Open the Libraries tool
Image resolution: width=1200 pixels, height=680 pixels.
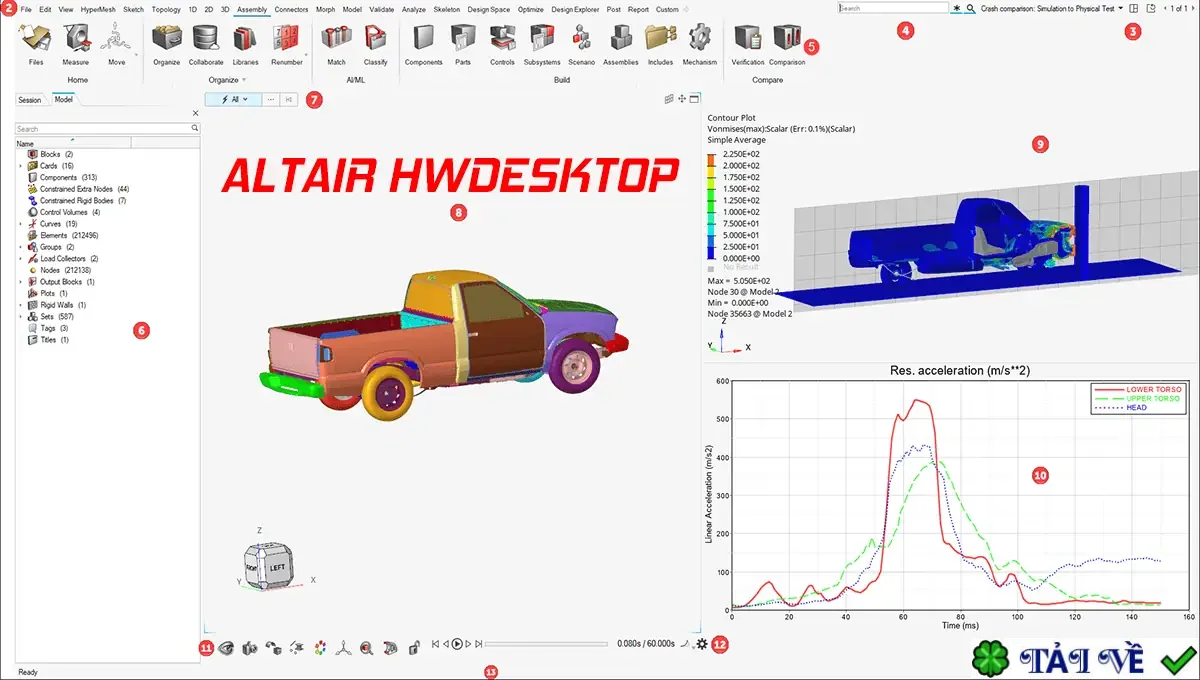(x=245, y=44)
